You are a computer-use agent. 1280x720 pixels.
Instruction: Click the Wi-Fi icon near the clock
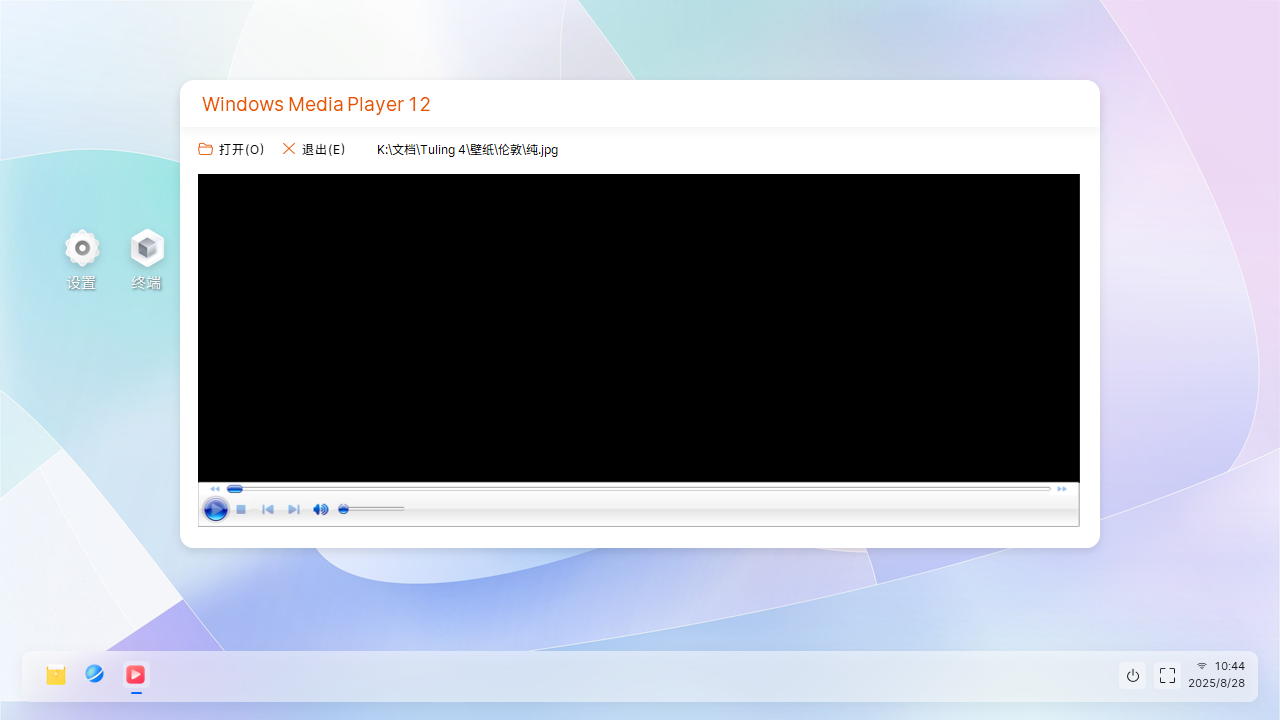1202,666
